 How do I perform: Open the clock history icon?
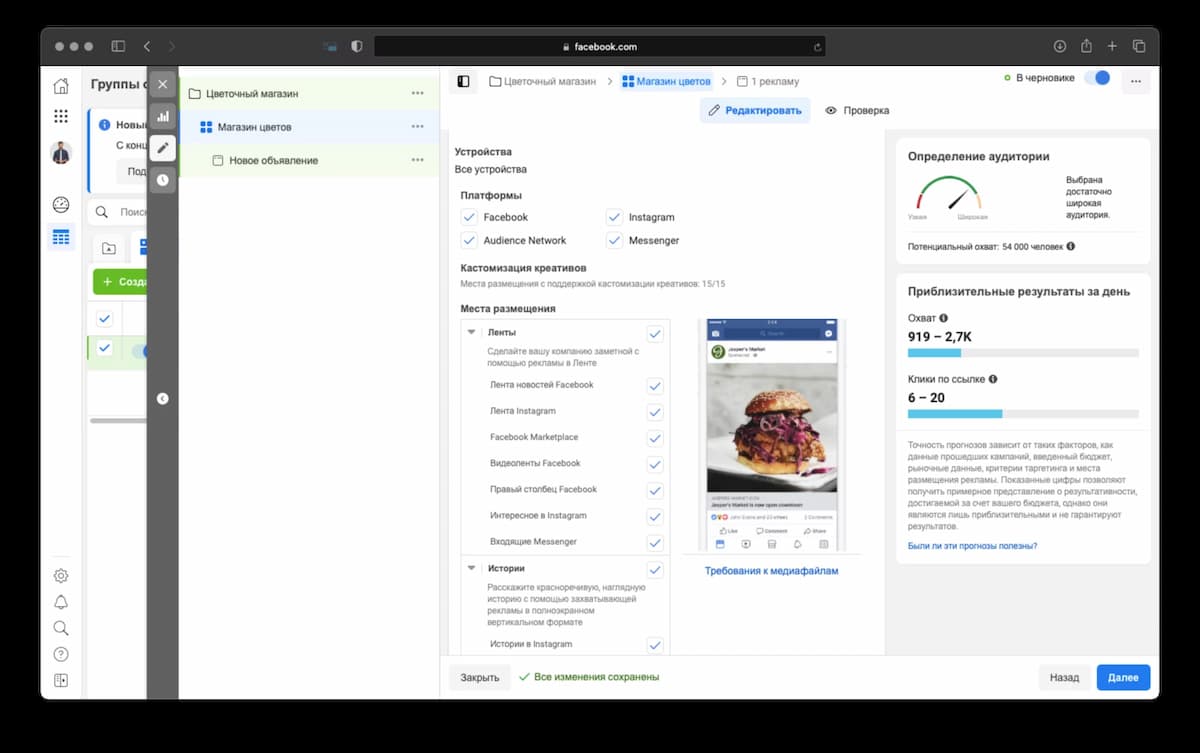pyautogui.click(x=162, y=180)
